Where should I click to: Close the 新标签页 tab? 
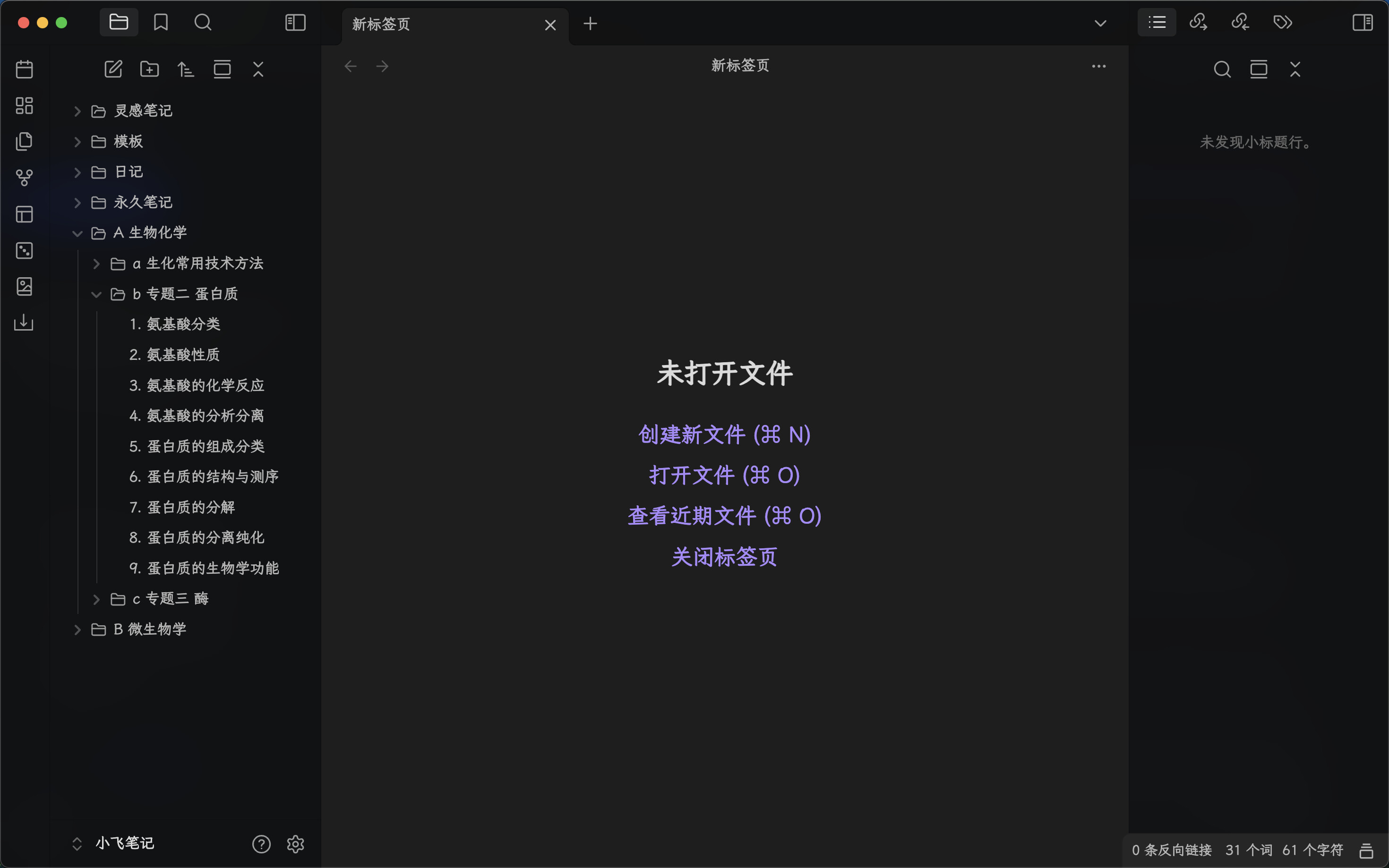click(550, 25)
